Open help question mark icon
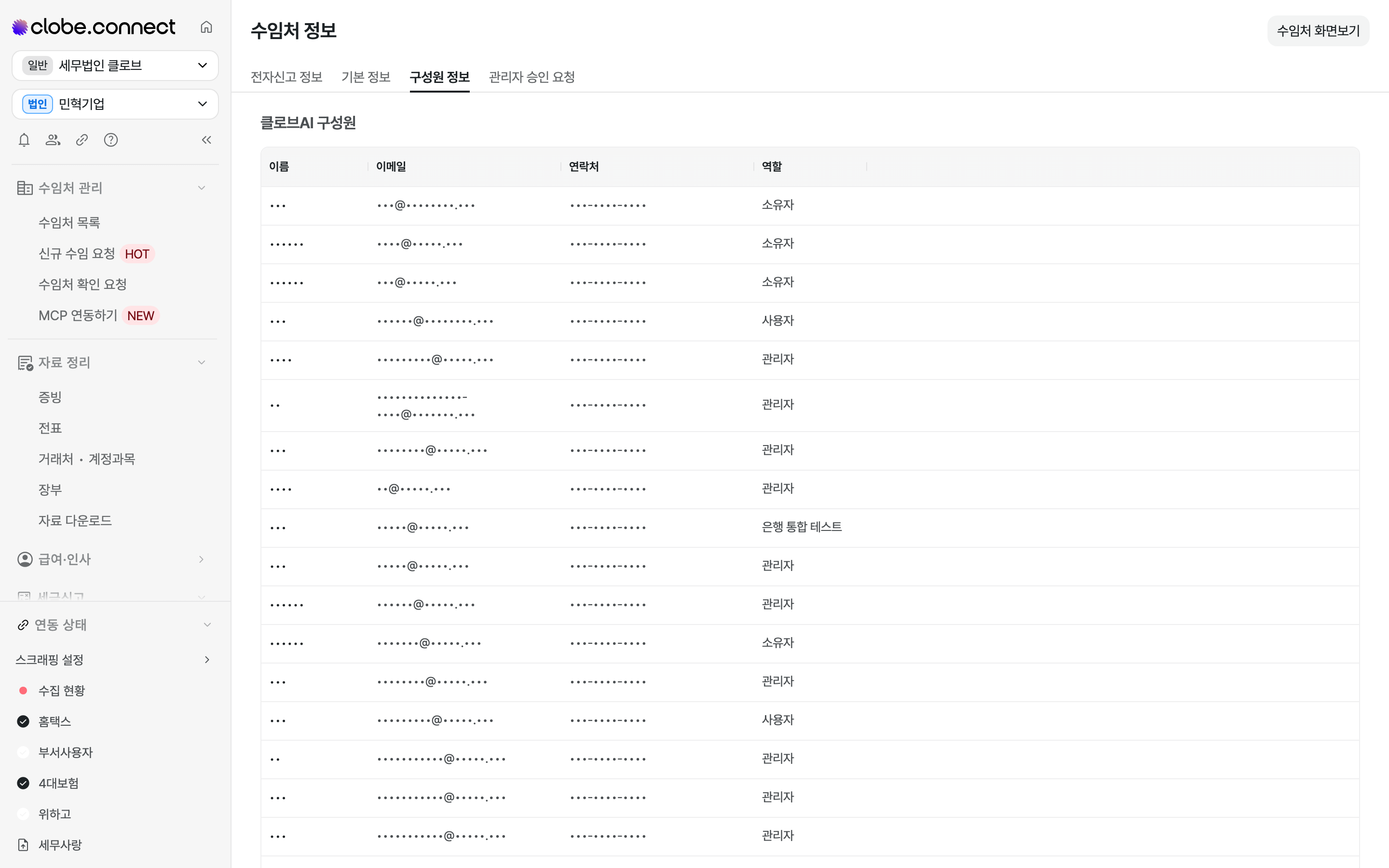The image size is (1389, 868). coord(111,139)
